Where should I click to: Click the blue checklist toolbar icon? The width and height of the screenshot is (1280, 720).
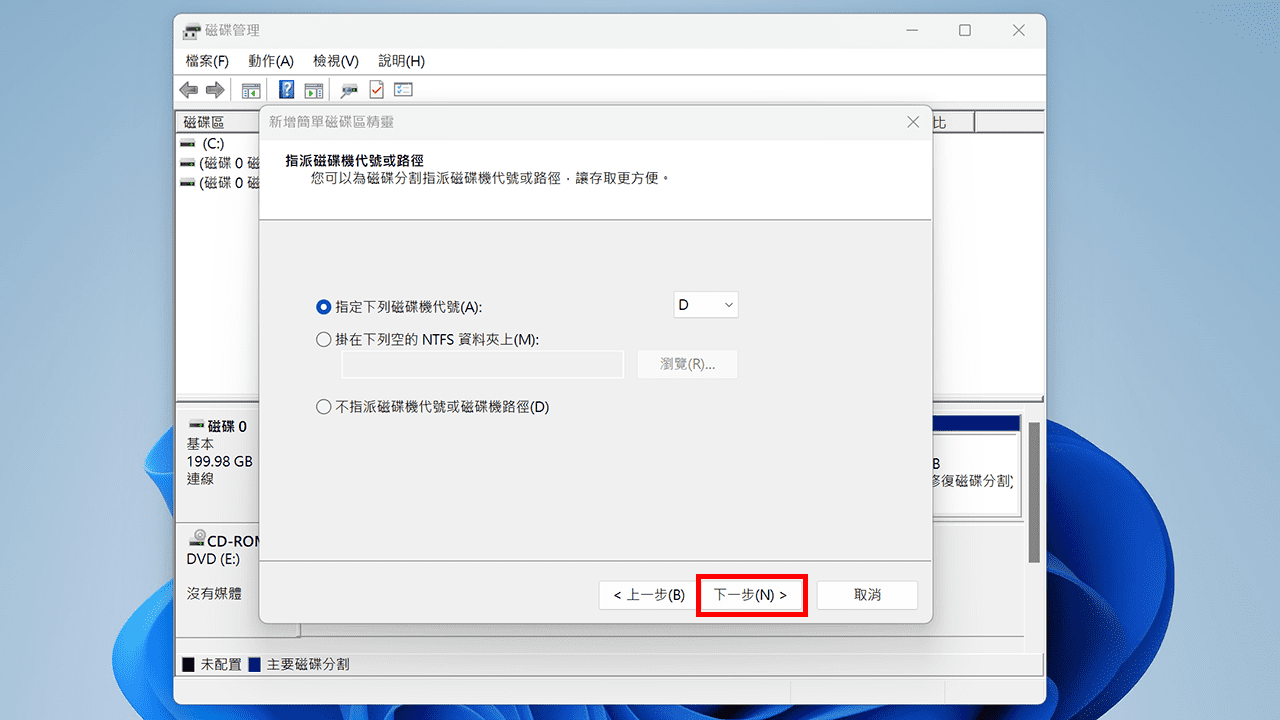pyautogui.click(x=402, y=90)
